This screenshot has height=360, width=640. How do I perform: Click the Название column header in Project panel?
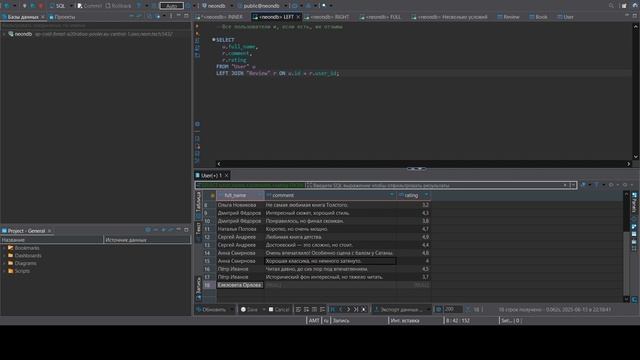[52, 240]
